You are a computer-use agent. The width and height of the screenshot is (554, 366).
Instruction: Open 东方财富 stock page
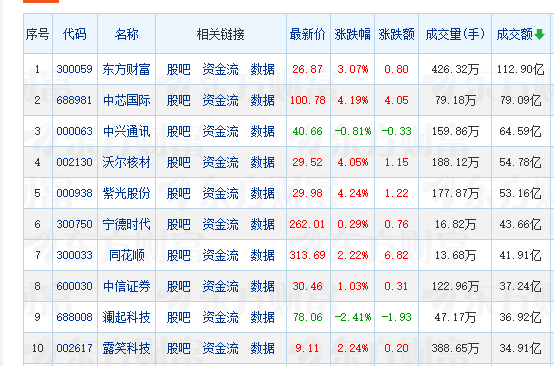pos(126,69)
